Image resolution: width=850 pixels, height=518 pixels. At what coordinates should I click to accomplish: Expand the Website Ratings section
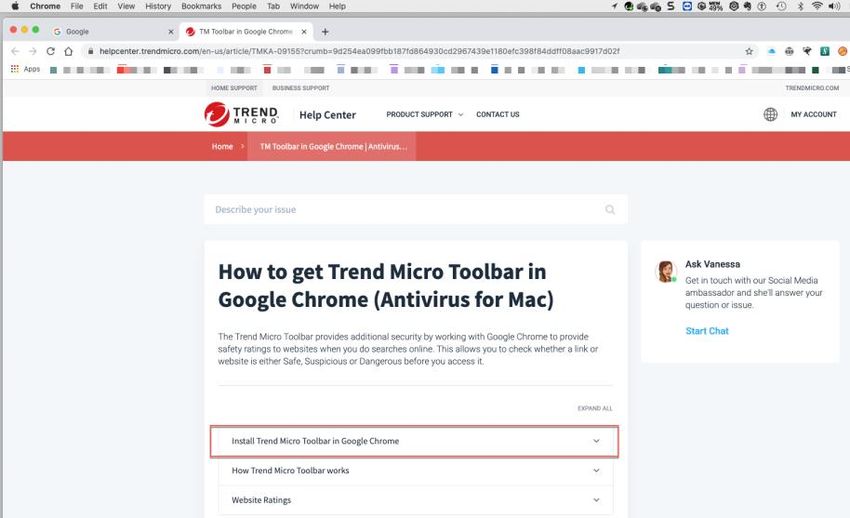pos(416,500)
